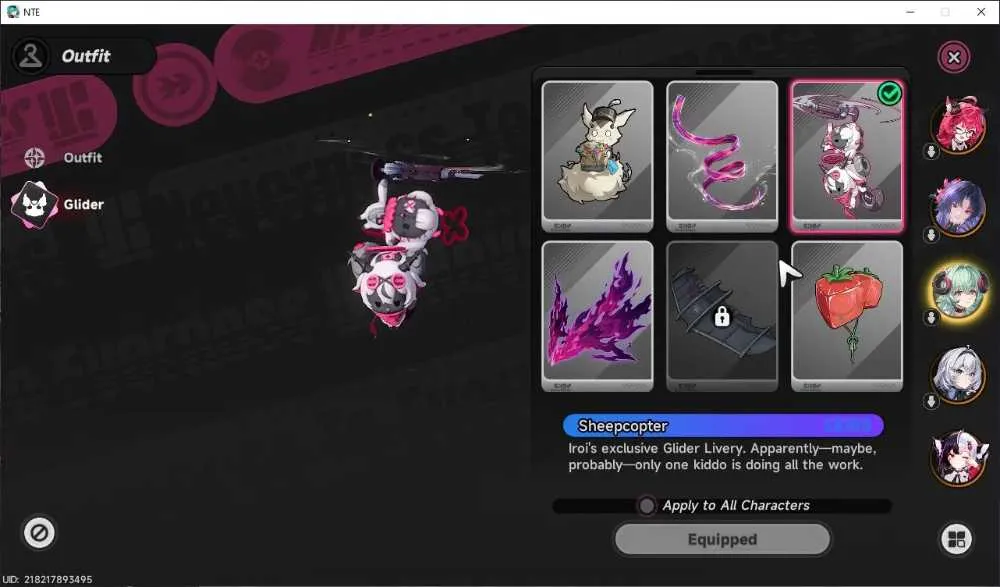Click the Sheepcopter name banner
Image resolution: width=1000 pixels, height=587 pixels.
[723, 426]
